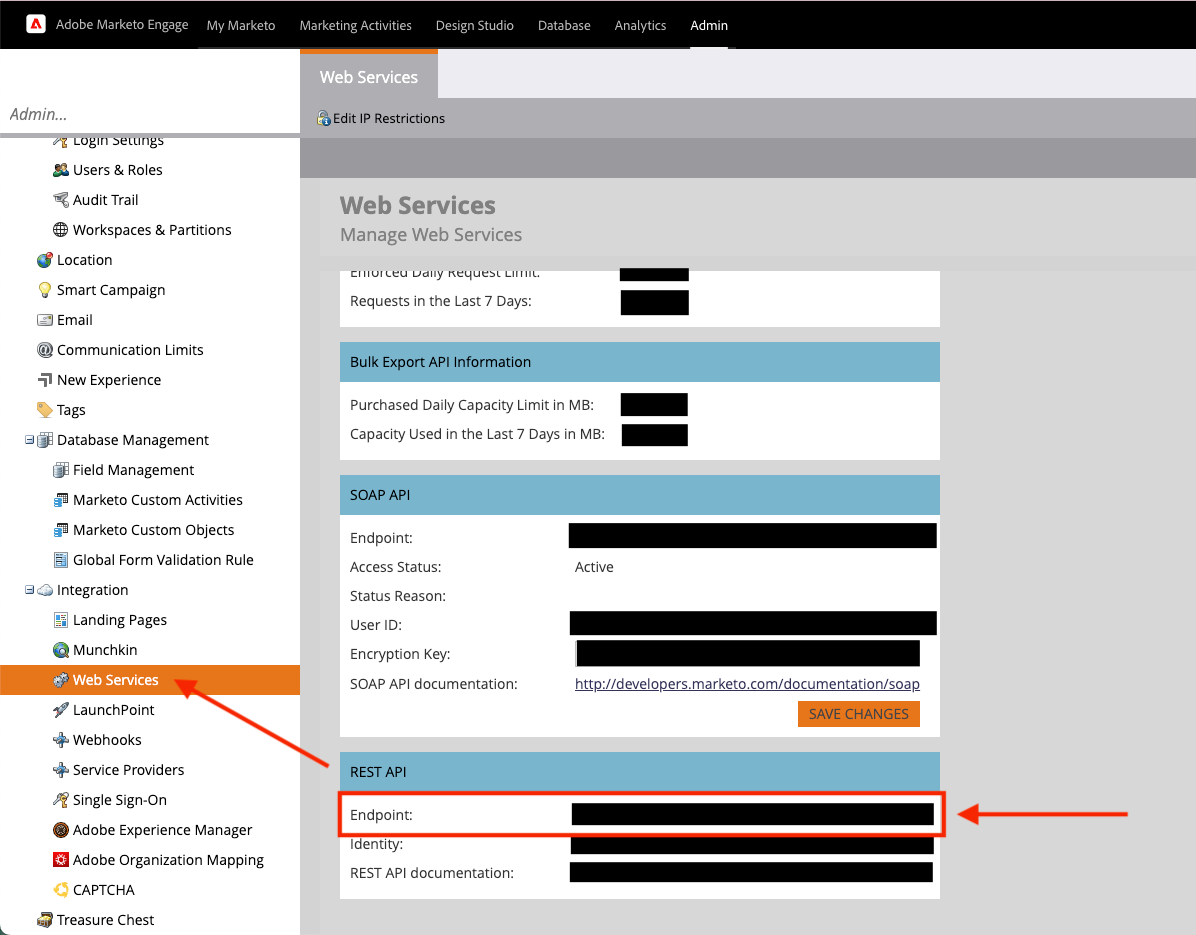Collapse the Database Management tree node
The height and width of the screenshot is (935, 1196).
29,440
